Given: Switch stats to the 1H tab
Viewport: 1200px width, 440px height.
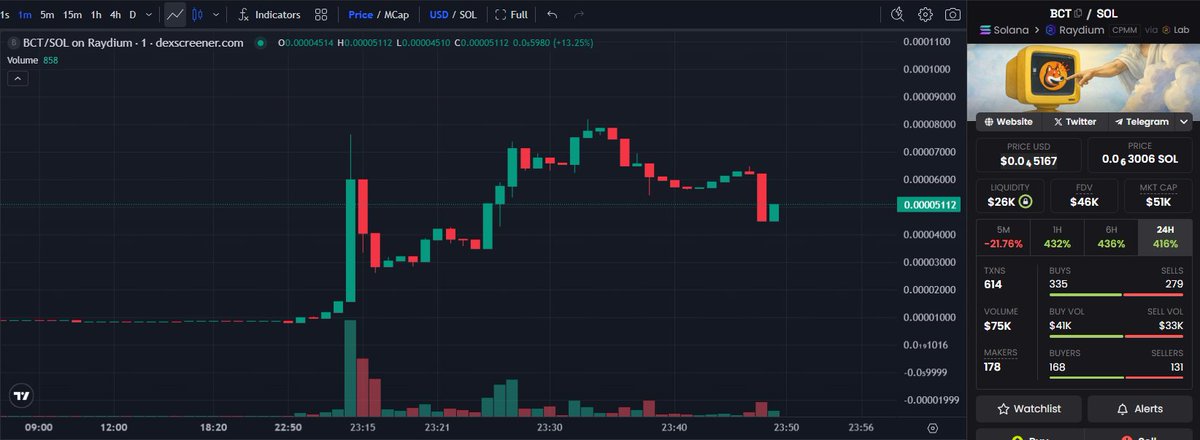Looking at the screenshot, I should pos(1057,236).
